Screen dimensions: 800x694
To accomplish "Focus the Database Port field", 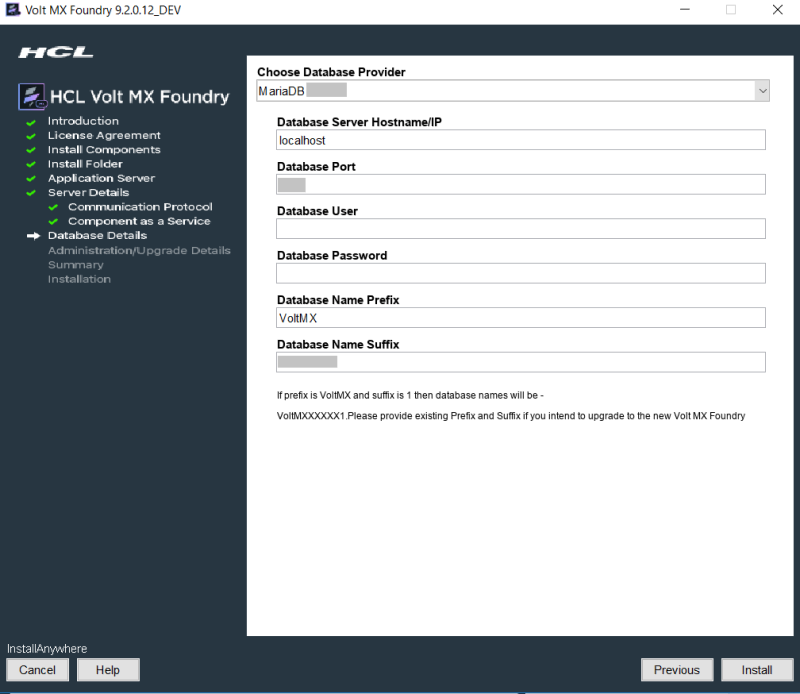I will (x=520, y=184).
